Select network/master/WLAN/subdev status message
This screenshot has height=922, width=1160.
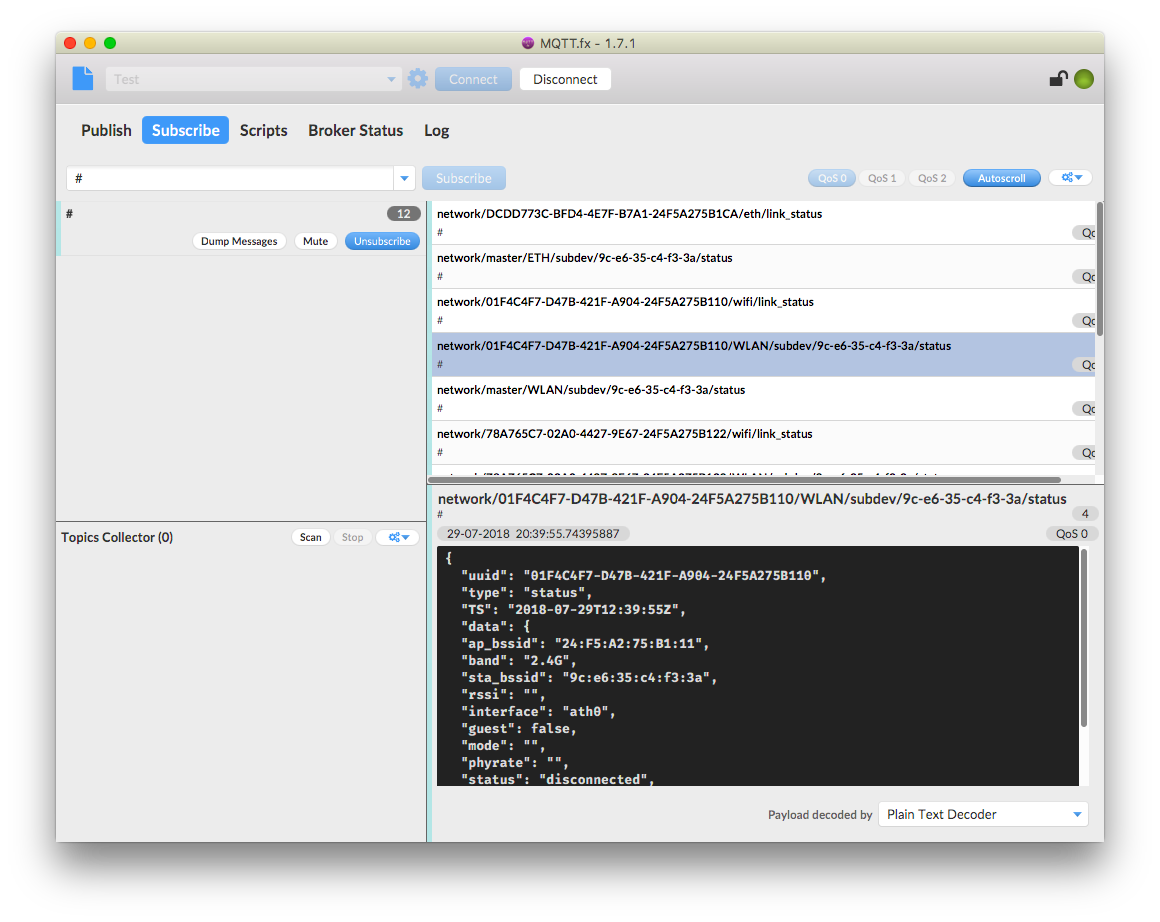pyautogui.click(x=763, y=399)
